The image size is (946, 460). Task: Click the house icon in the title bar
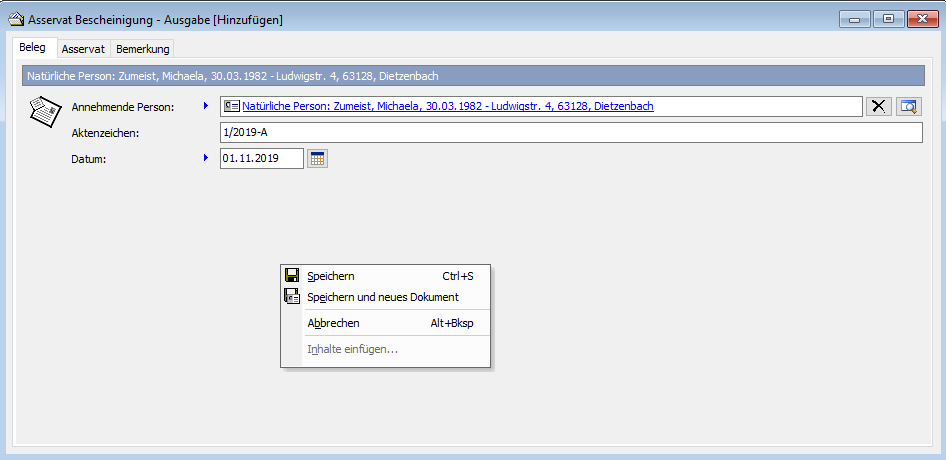point(16,19)
